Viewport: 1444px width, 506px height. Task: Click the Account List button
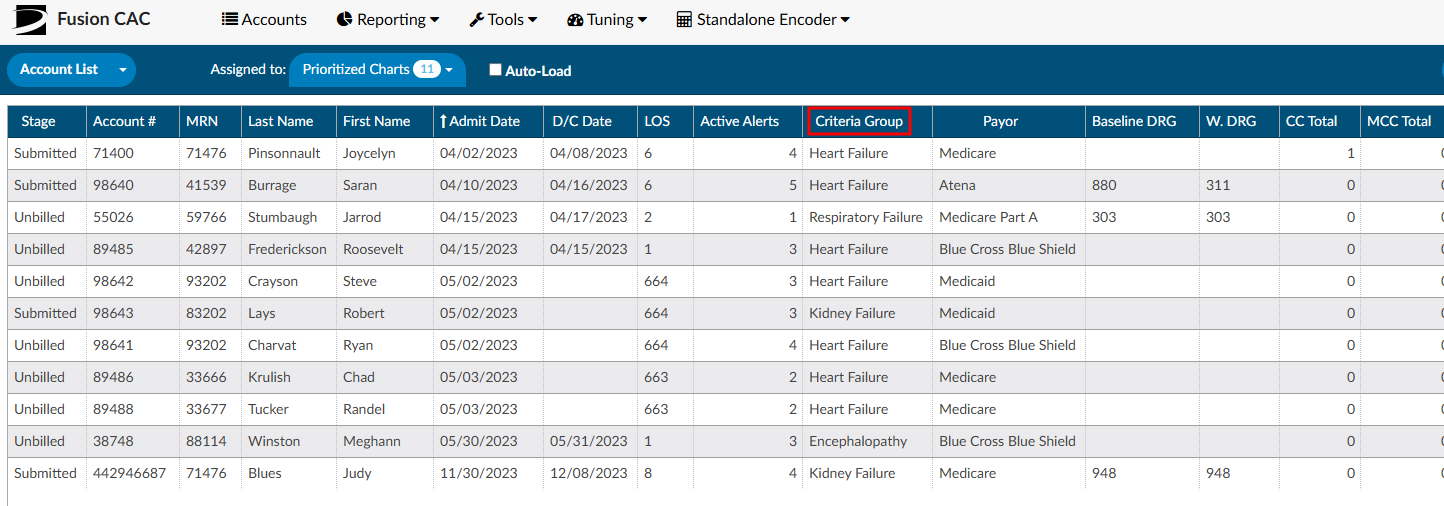pos(59,70)
